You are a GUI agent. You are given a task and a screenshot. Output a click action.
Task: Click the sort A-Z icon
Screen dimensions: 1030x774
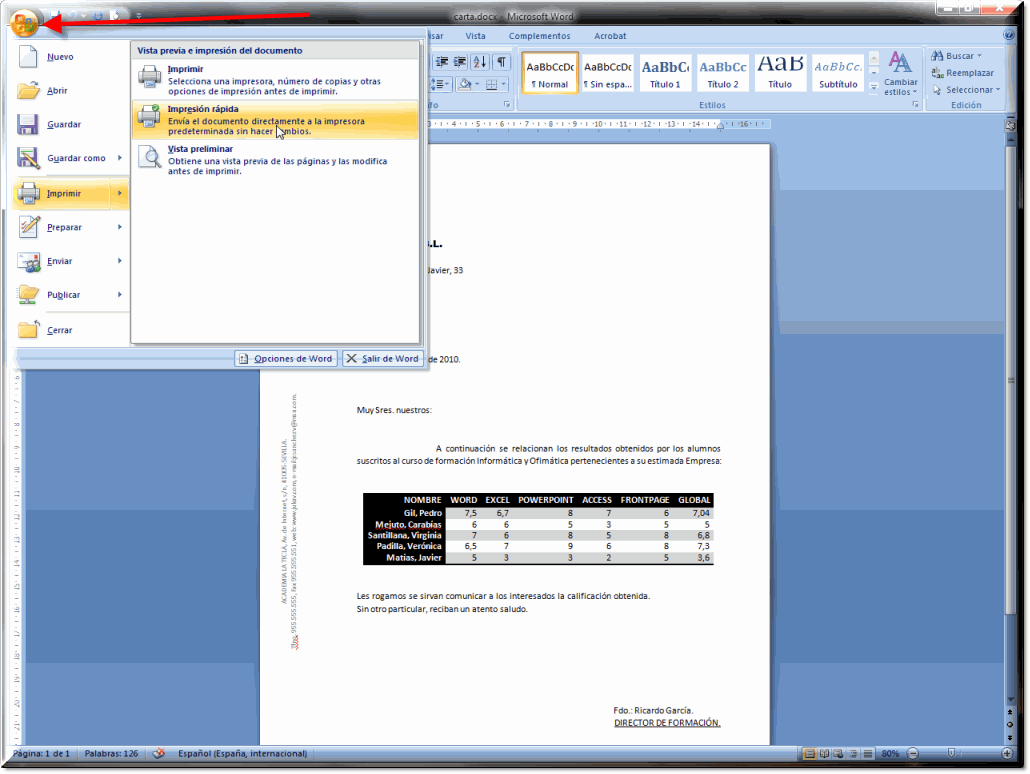coord(480,62)
